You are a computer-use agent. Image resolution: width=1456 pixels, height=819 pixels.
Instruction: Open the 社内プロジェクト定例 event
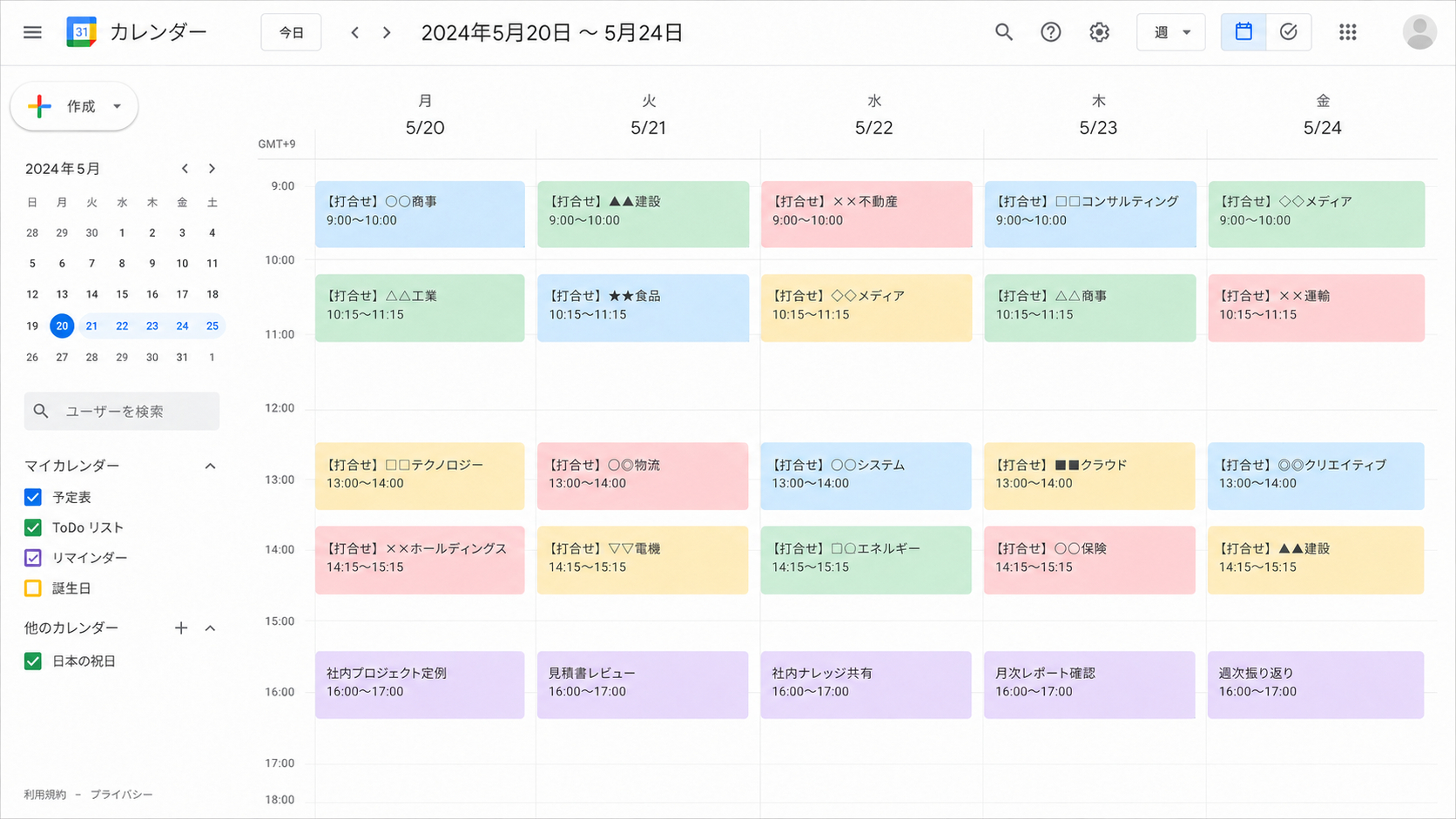pos(420,685)
